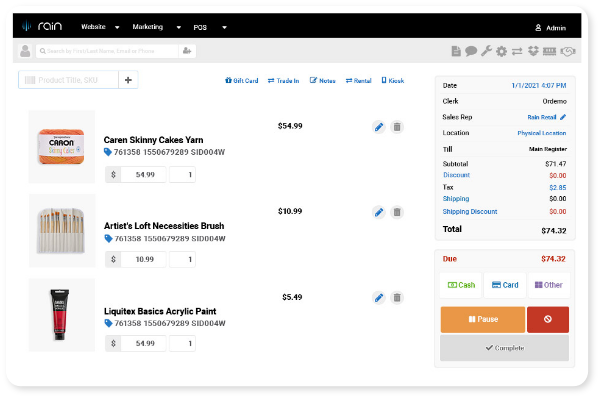Open the chat bubble messages icon
Screen dimensions: 601x399
point(471,51)
